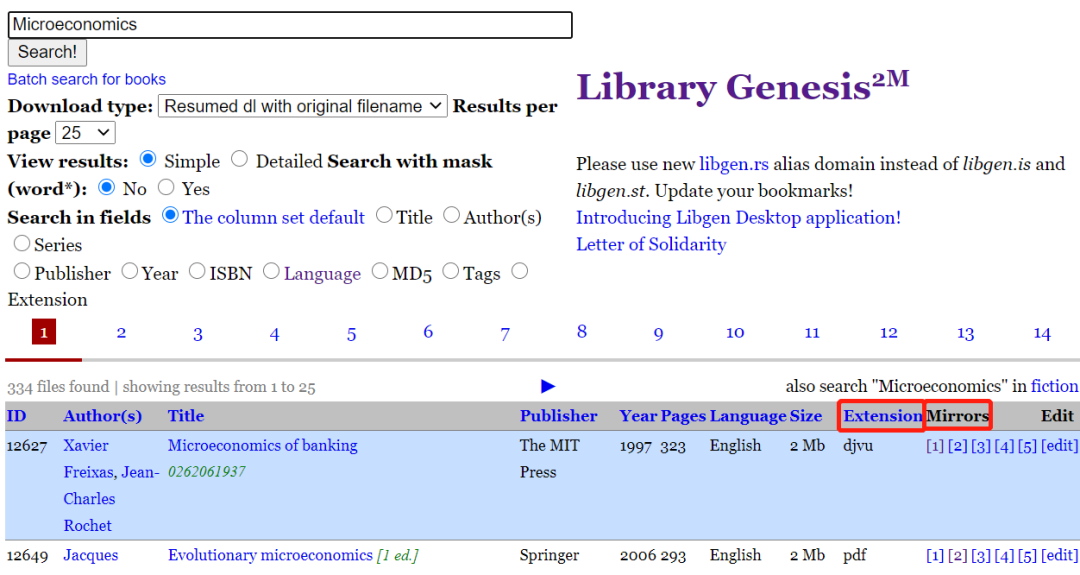Open the Batch search for books link

point(87,79)
